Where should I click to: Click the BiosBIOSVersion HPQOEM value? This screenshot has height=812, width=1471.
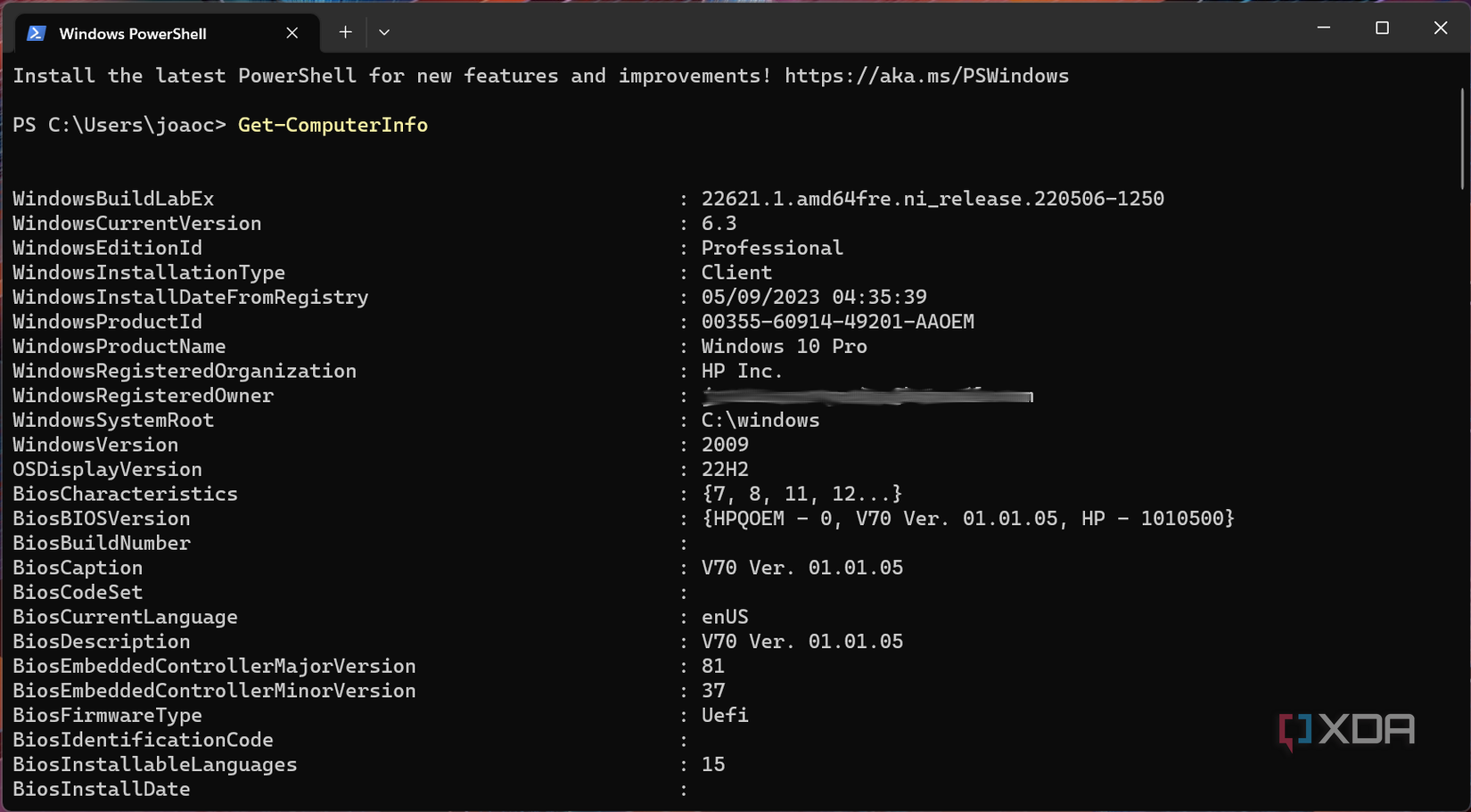(967, 518)
